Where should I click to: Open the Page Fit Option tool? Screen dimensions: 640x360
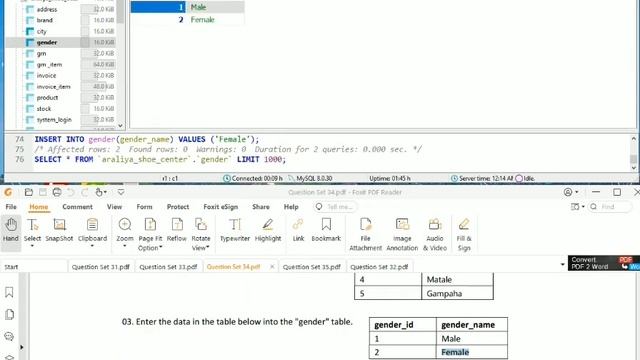click(x=150, y=234)
